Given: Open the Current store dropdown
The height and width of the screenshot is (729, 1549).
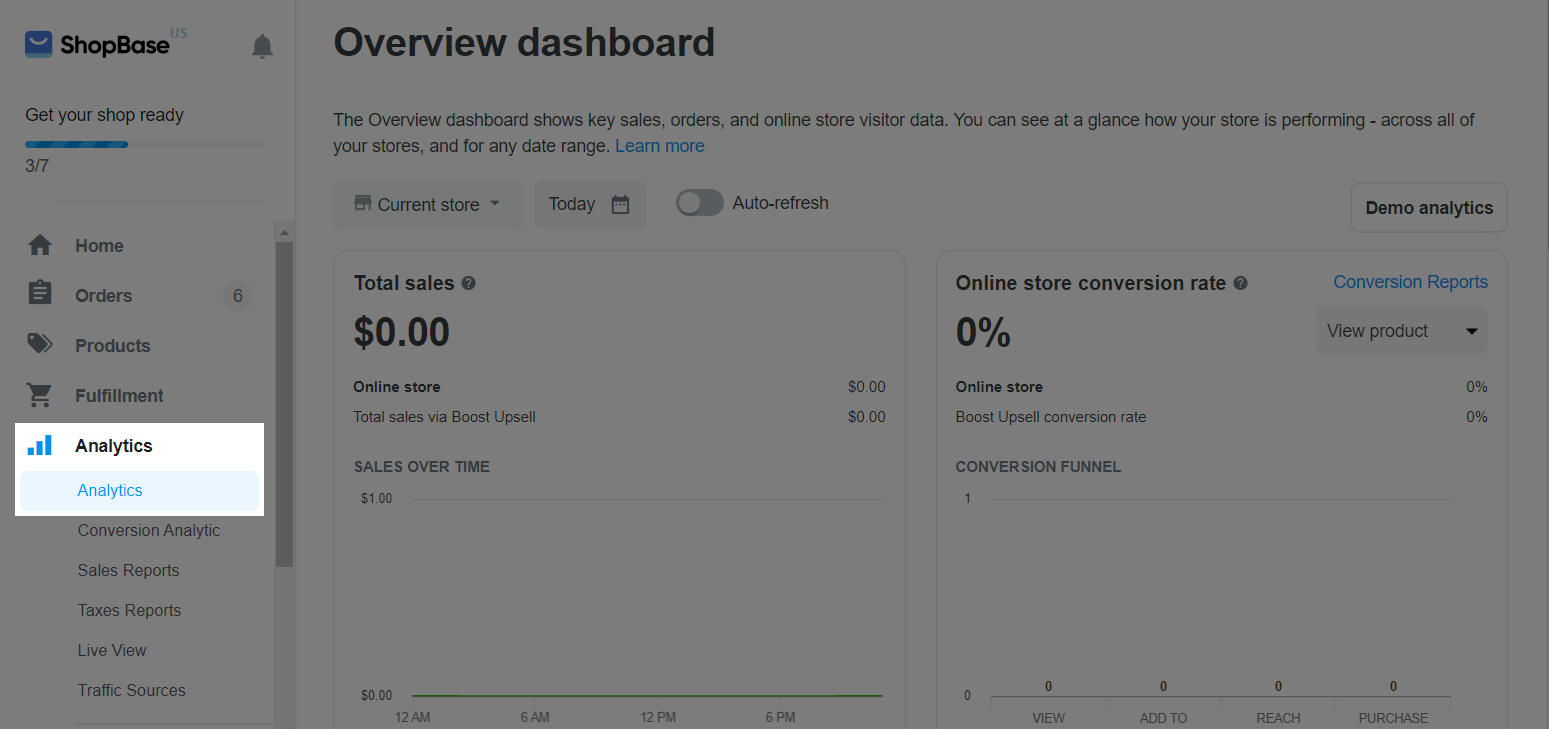Looking at the screenshot, I should tap(428, 204).
